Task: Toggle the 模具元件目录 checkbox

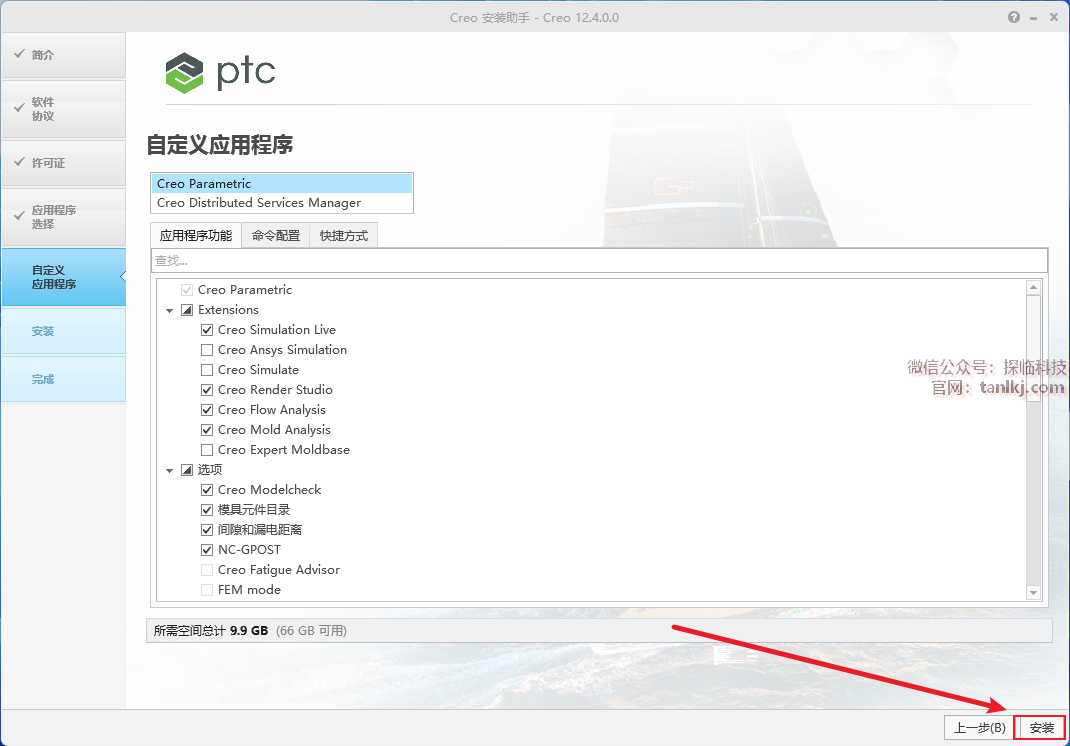Action: 207,510
